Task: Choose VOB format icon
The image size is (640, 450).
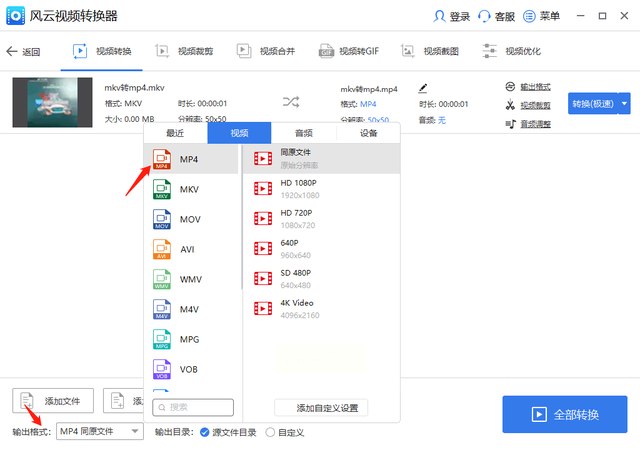Action: (162, 370)
